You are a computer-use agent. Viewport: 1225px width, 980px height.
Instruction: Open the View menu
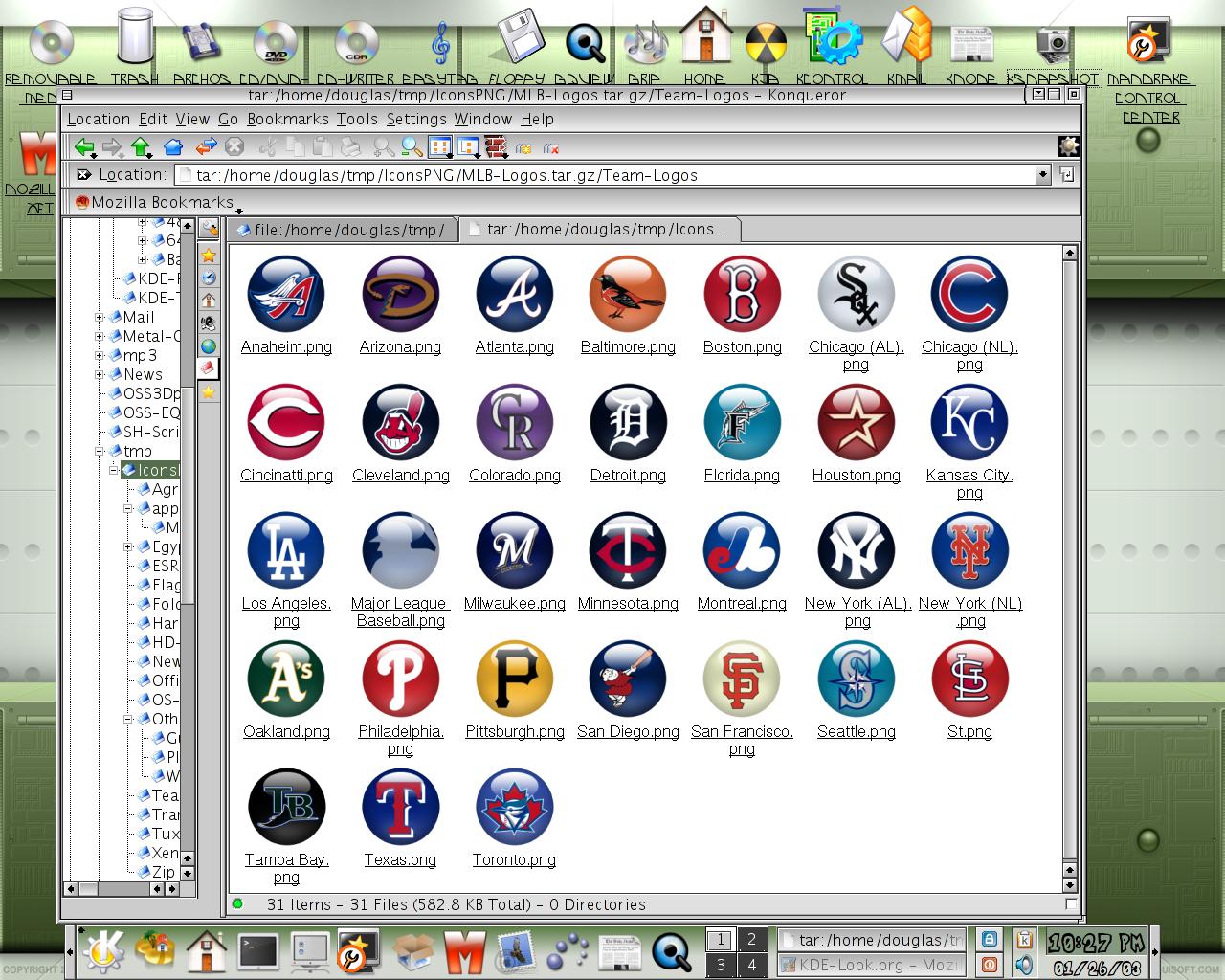coord(192,119)
